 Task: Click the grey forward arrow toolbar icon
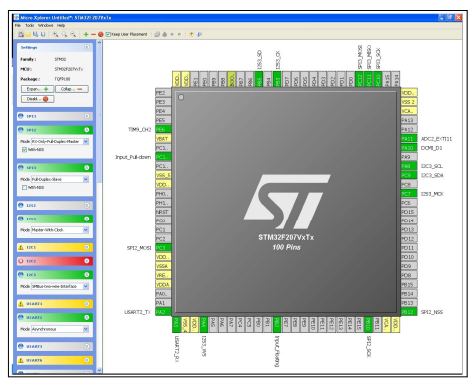[179, 34]
